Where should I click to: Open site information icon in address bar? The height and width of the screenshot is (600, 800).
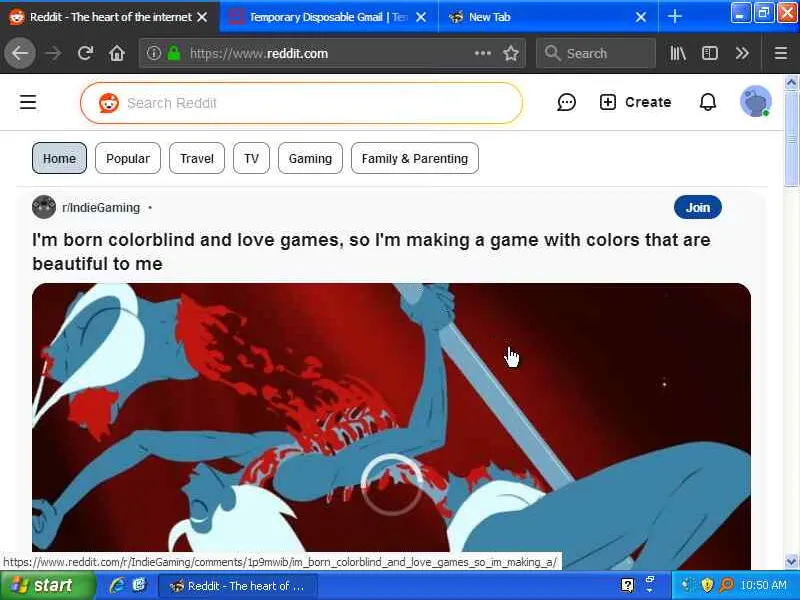(154, 53)
